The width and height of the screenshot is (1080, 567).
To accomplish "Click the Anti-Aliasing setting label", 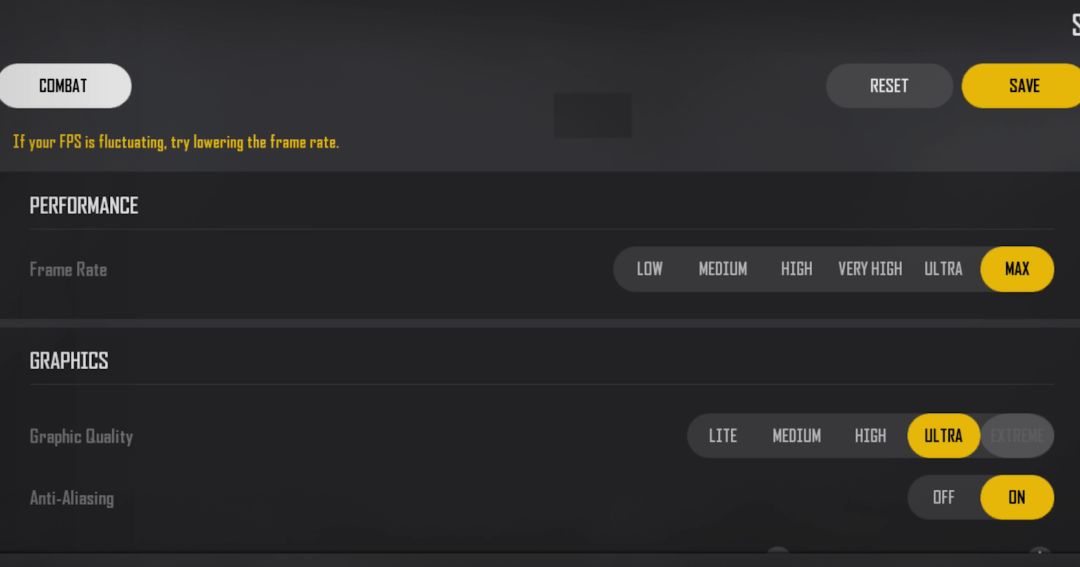I will pos(72,498).
